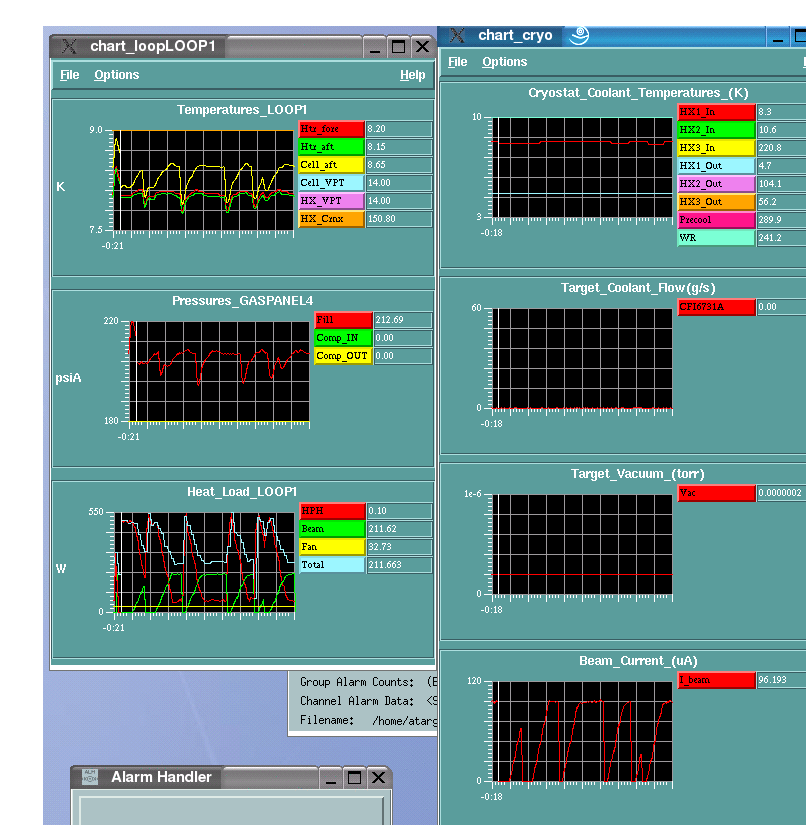Viewport: 806px width, 825px height.
Task: Select the HX1_Out cryostat legend label
Action: click(717, 166)
